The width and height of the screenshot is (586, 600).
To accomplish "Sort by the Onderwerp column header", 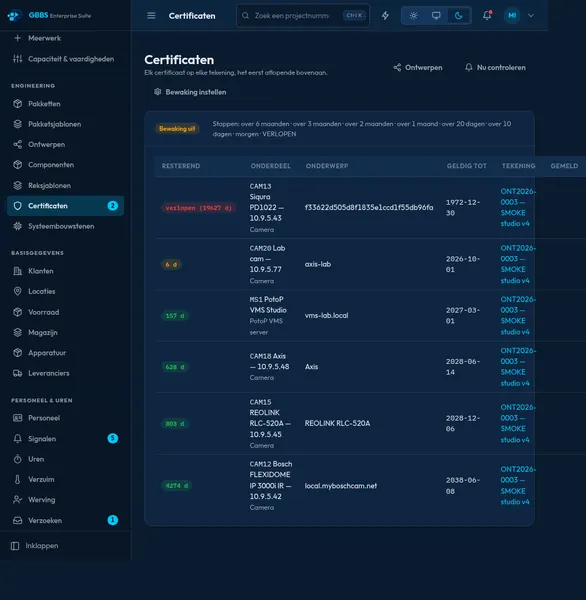I will (x=327, y=166).
